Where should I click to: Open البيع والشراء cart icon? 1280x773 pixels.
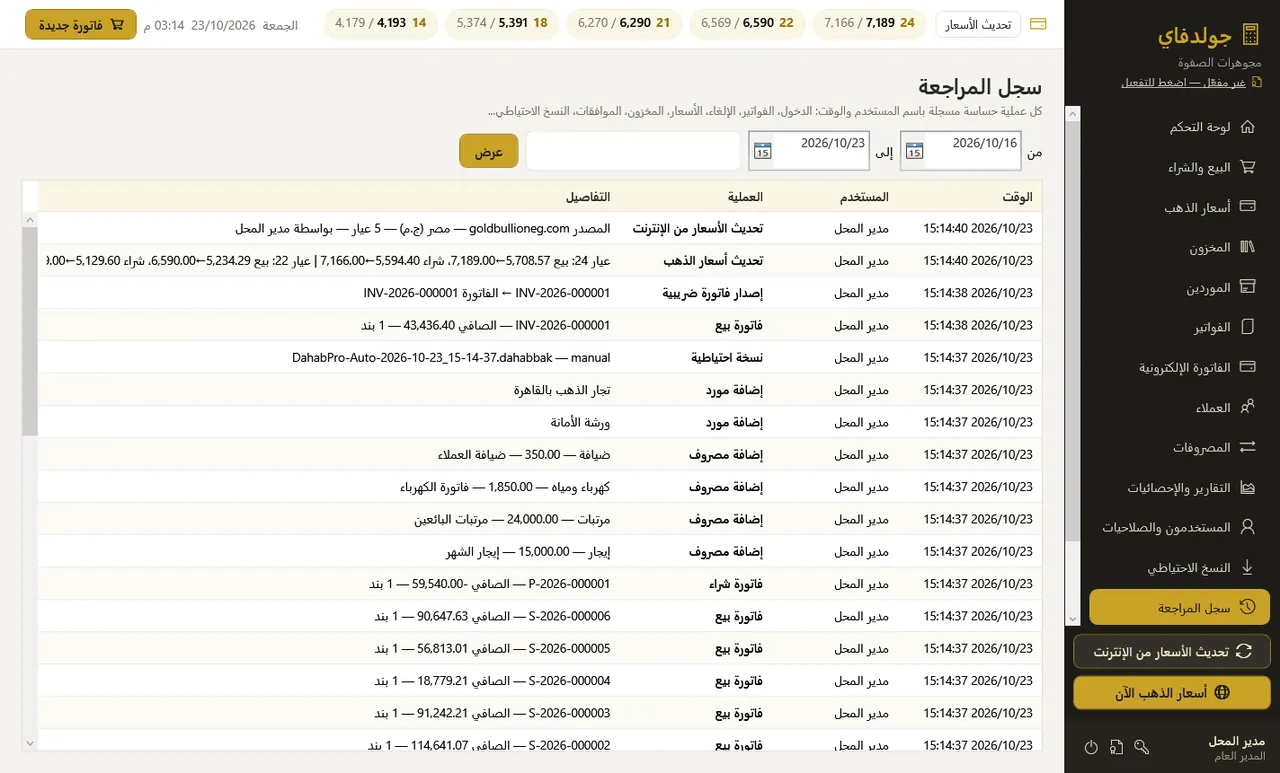point(1247,167)
